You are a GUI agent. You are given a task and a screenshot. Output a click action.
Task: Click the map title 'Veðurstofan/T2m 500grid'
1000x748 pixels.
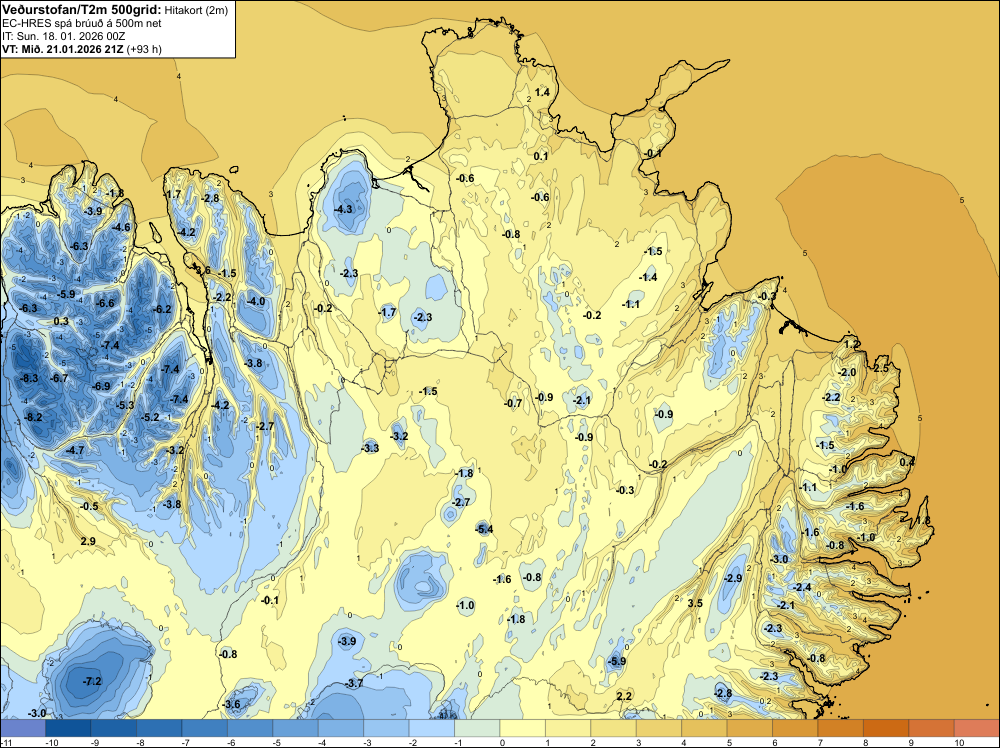[x=82, y=9]
